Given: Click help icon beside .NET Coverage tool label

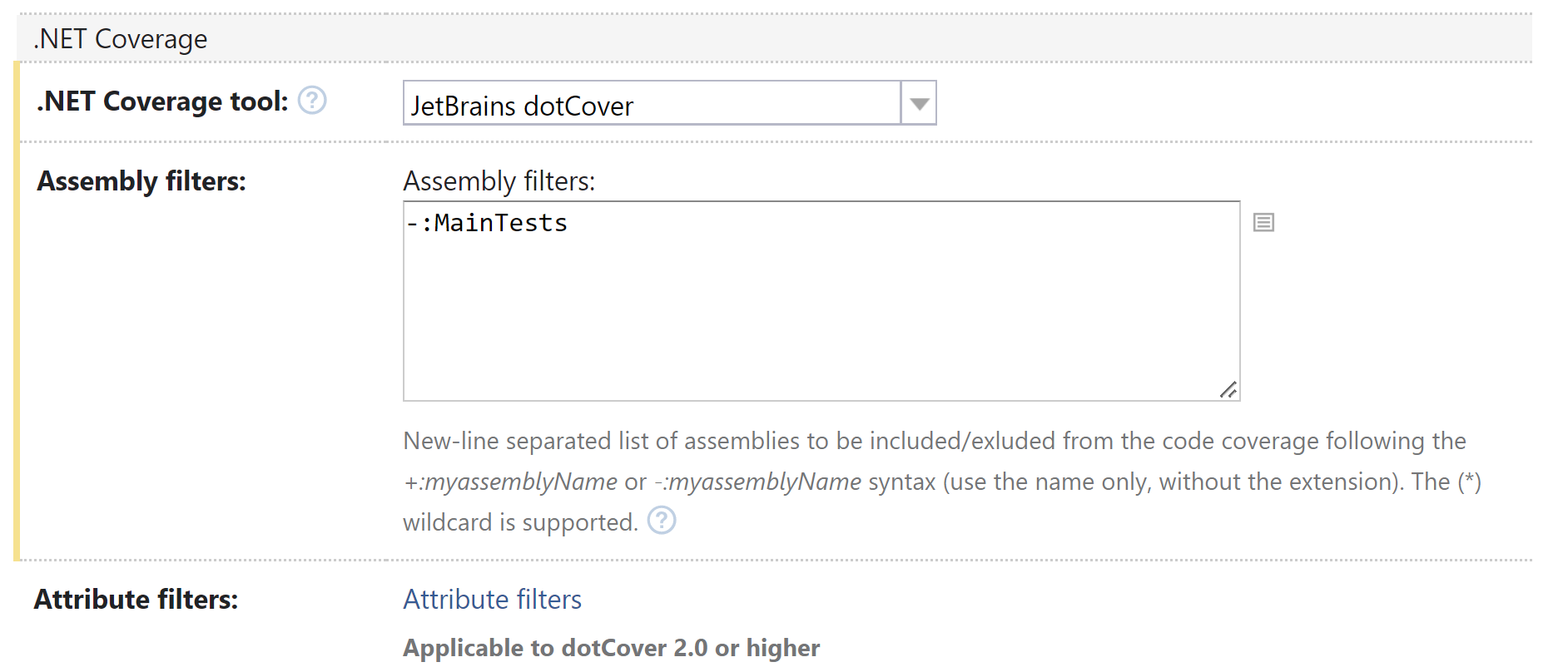Looking at the screenshot, I should 312,101.
